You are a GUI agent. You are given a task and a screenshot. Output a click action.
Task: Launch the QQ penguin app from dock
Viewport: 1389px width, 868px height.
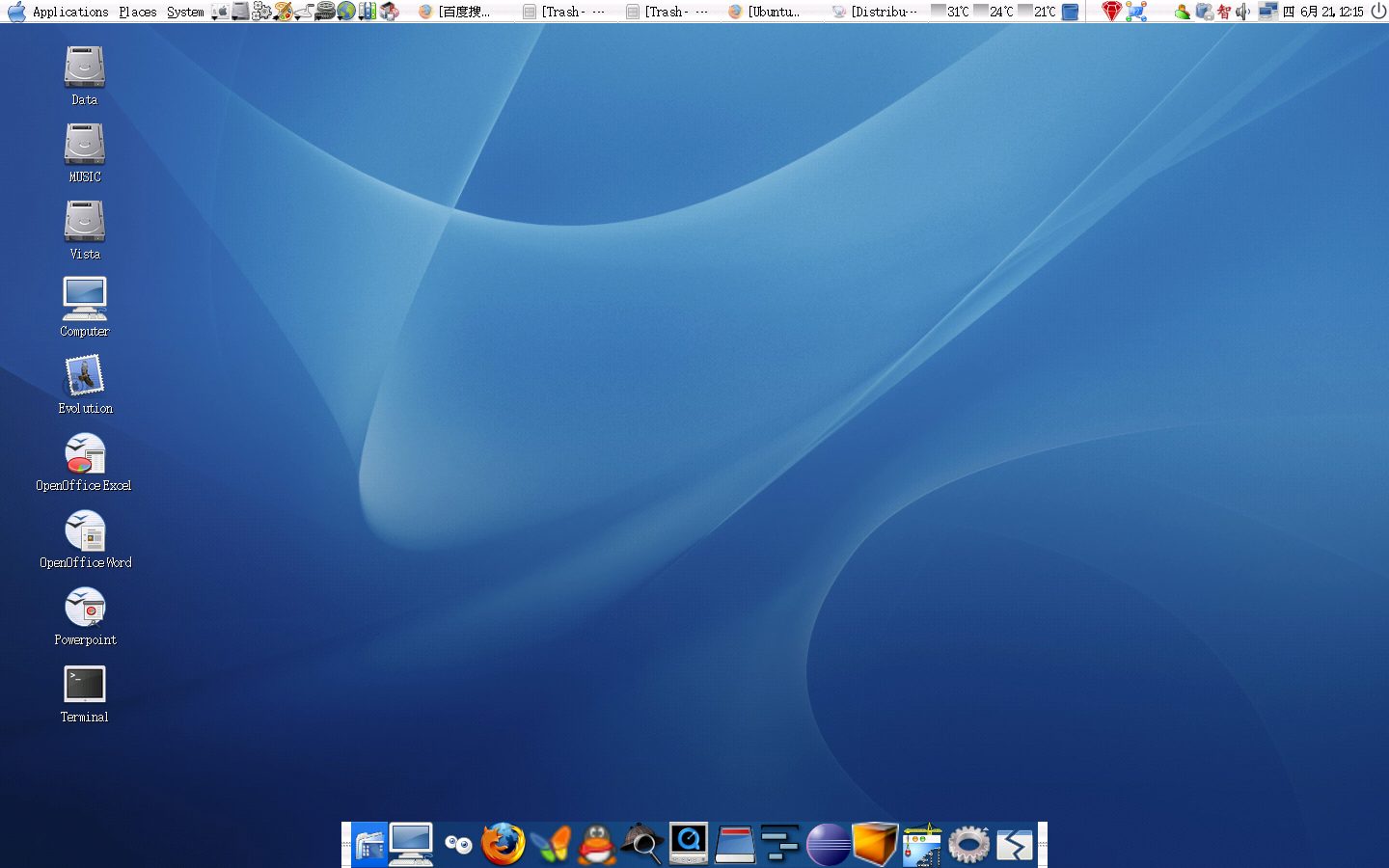(597, 845)
